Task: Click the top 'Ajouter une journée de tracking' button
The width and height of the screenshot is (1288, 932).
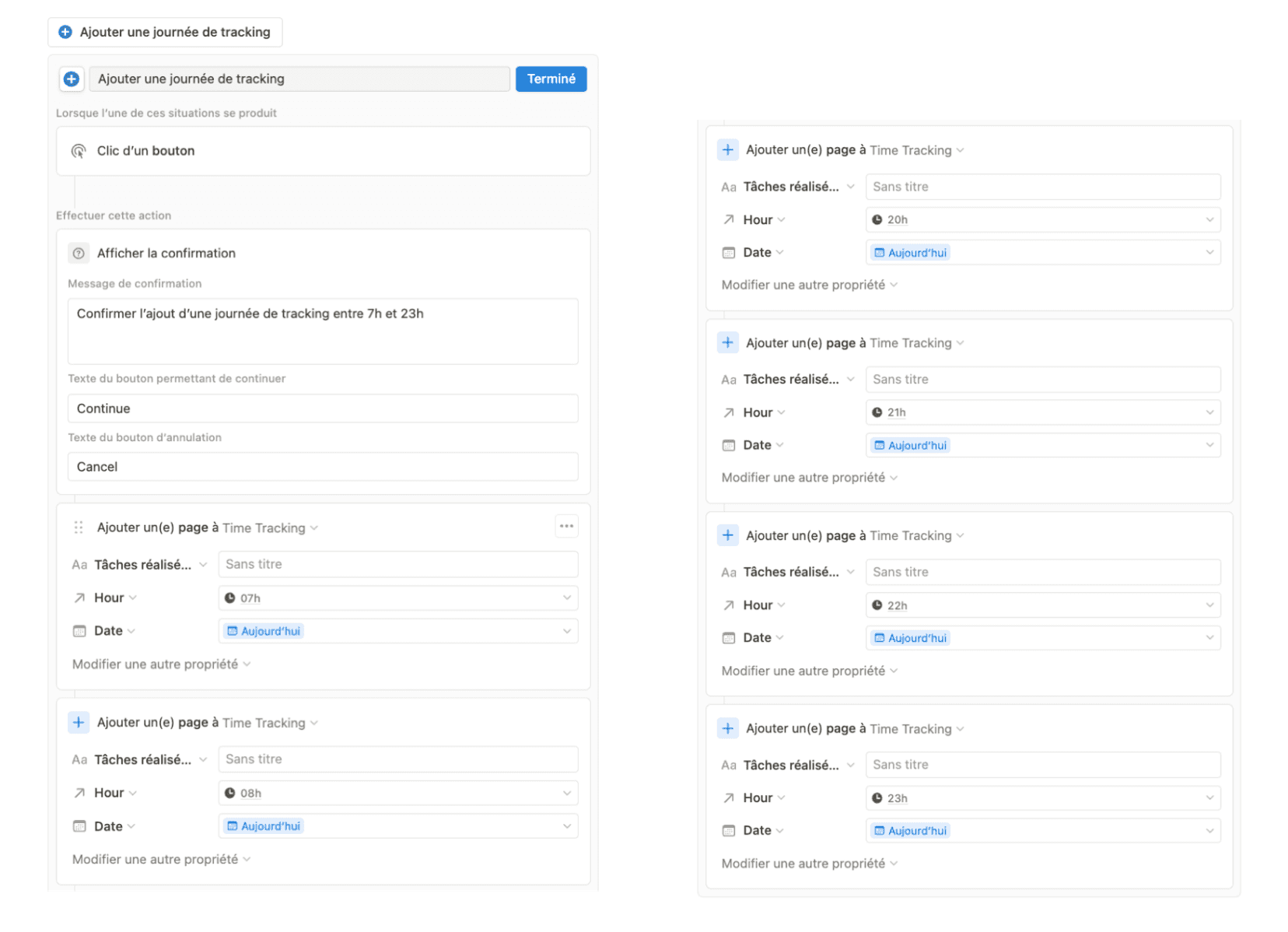Action: (165, 32)
